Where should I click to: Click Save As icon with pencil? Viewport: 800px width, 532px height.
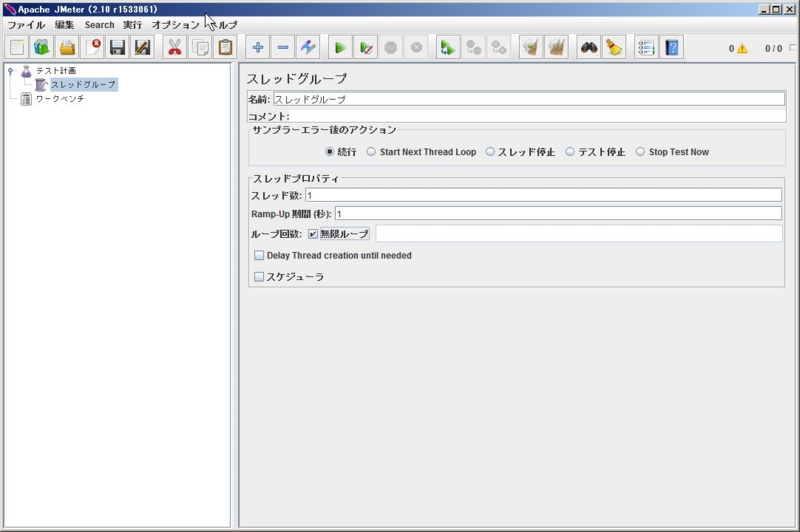(142, 47)
